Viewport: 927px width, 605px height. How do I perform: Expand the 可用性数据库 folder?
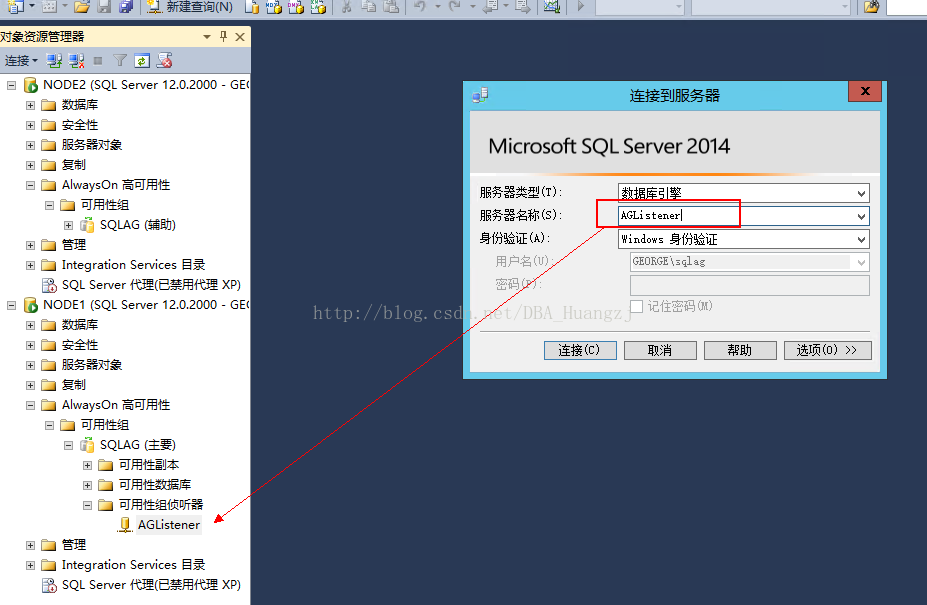(87, 486)
